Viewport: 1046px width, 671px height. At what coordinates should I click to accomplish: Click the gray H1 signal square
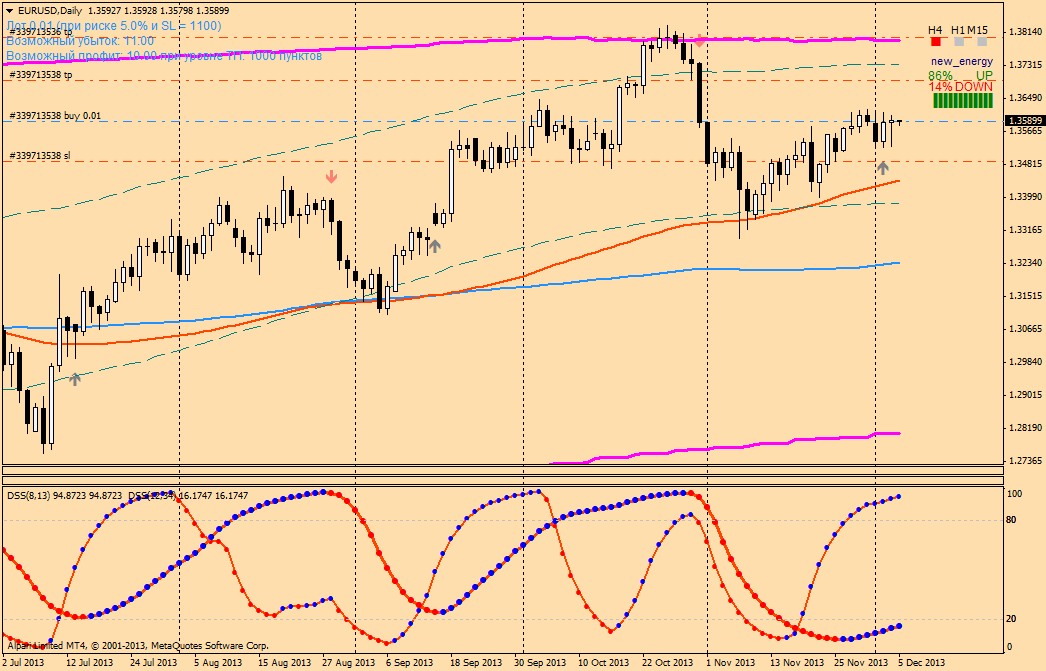click(x=959, y=42)
